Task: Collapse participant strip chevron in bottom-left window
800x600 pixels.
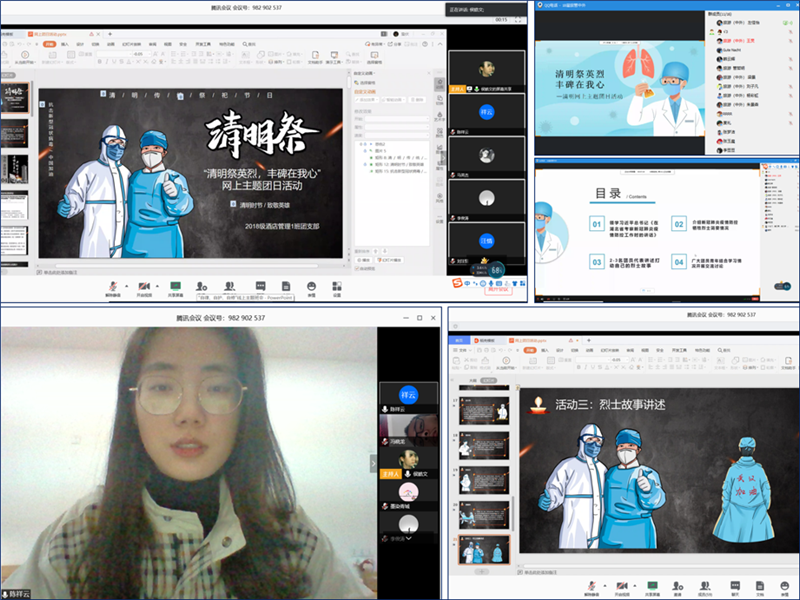Action: tap(408, 536)
